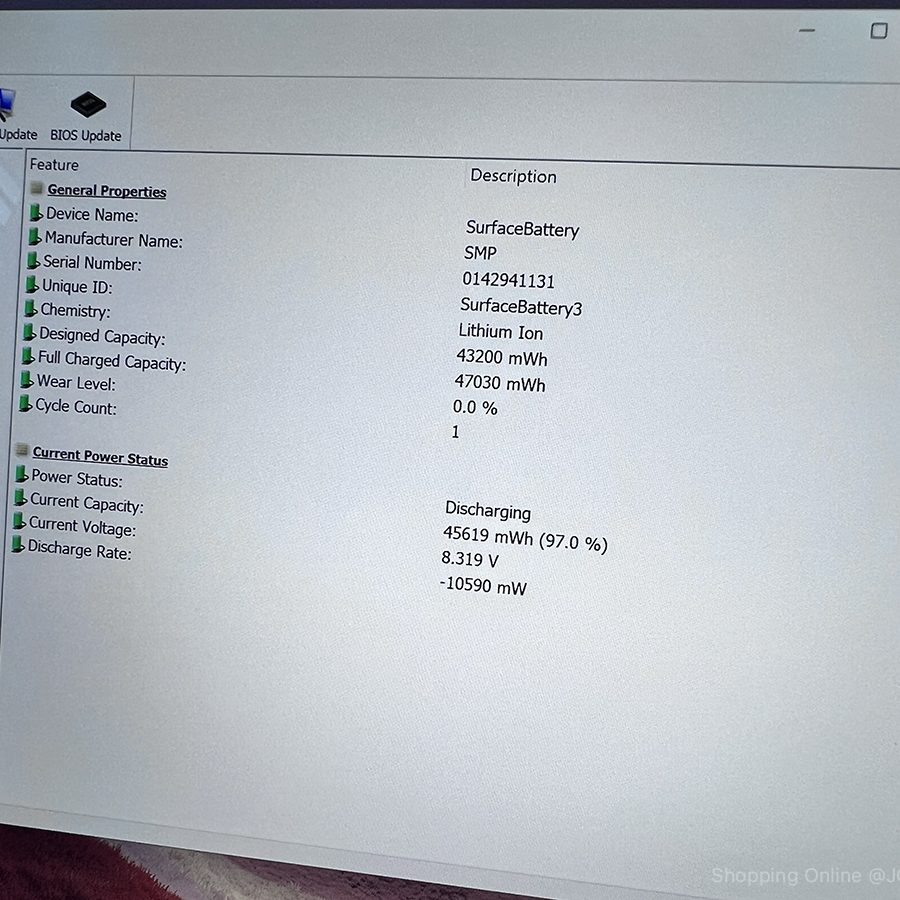
Task: Click the battery icon beside Power Status
Action: [22, 474]
